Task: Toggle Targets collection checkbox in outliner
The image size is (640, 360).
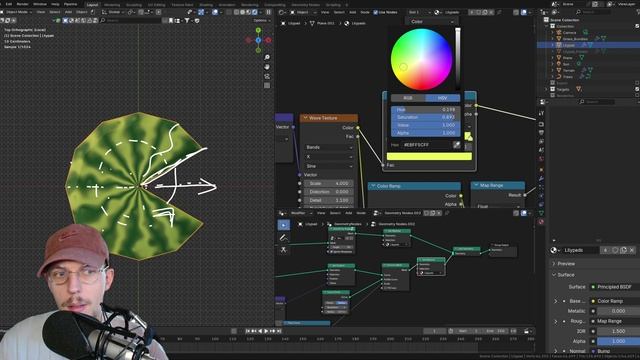Action: [637, 89]
